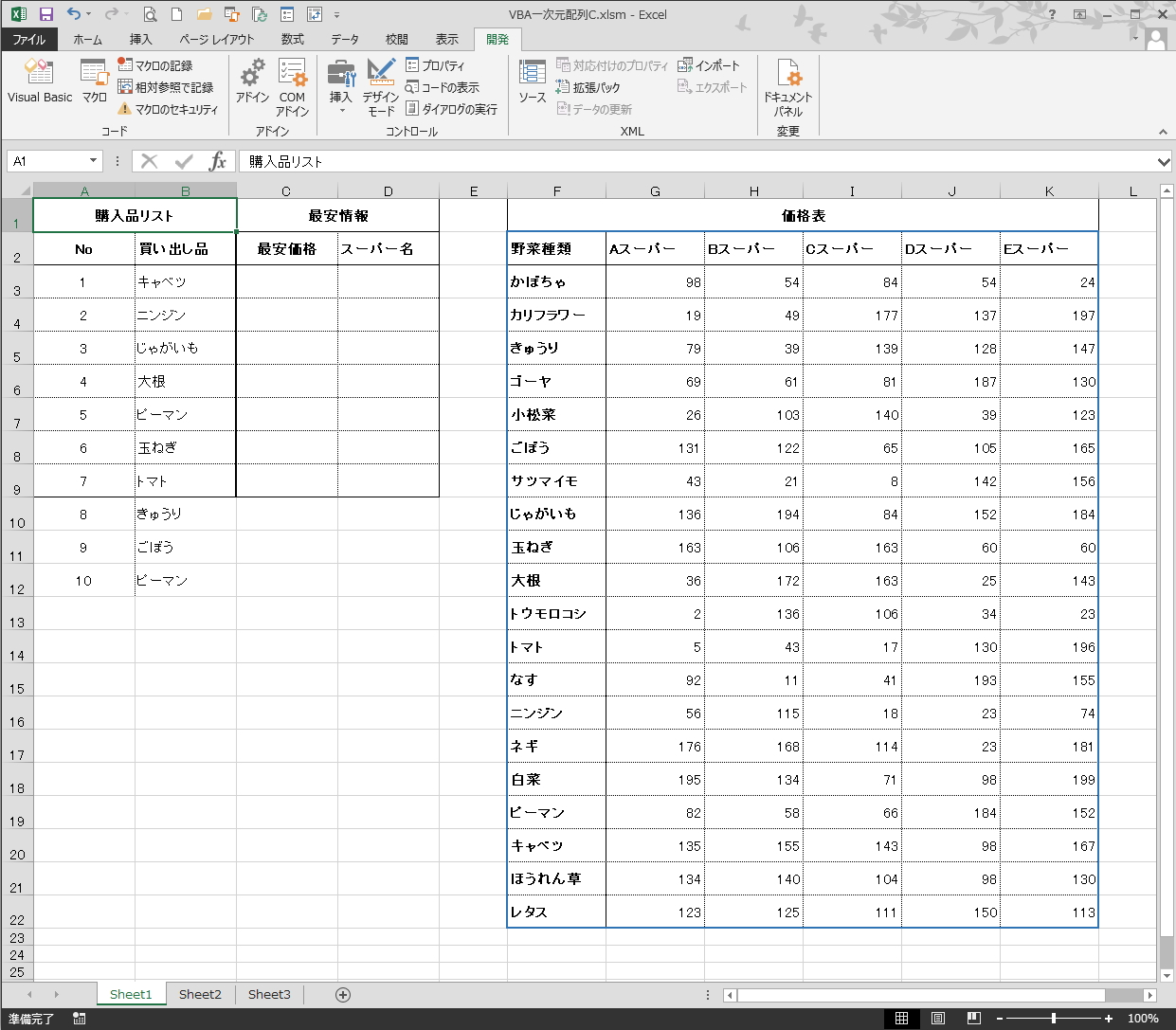
Task: Open マクロのセキュリティ settings
Action: coord(168,109)
